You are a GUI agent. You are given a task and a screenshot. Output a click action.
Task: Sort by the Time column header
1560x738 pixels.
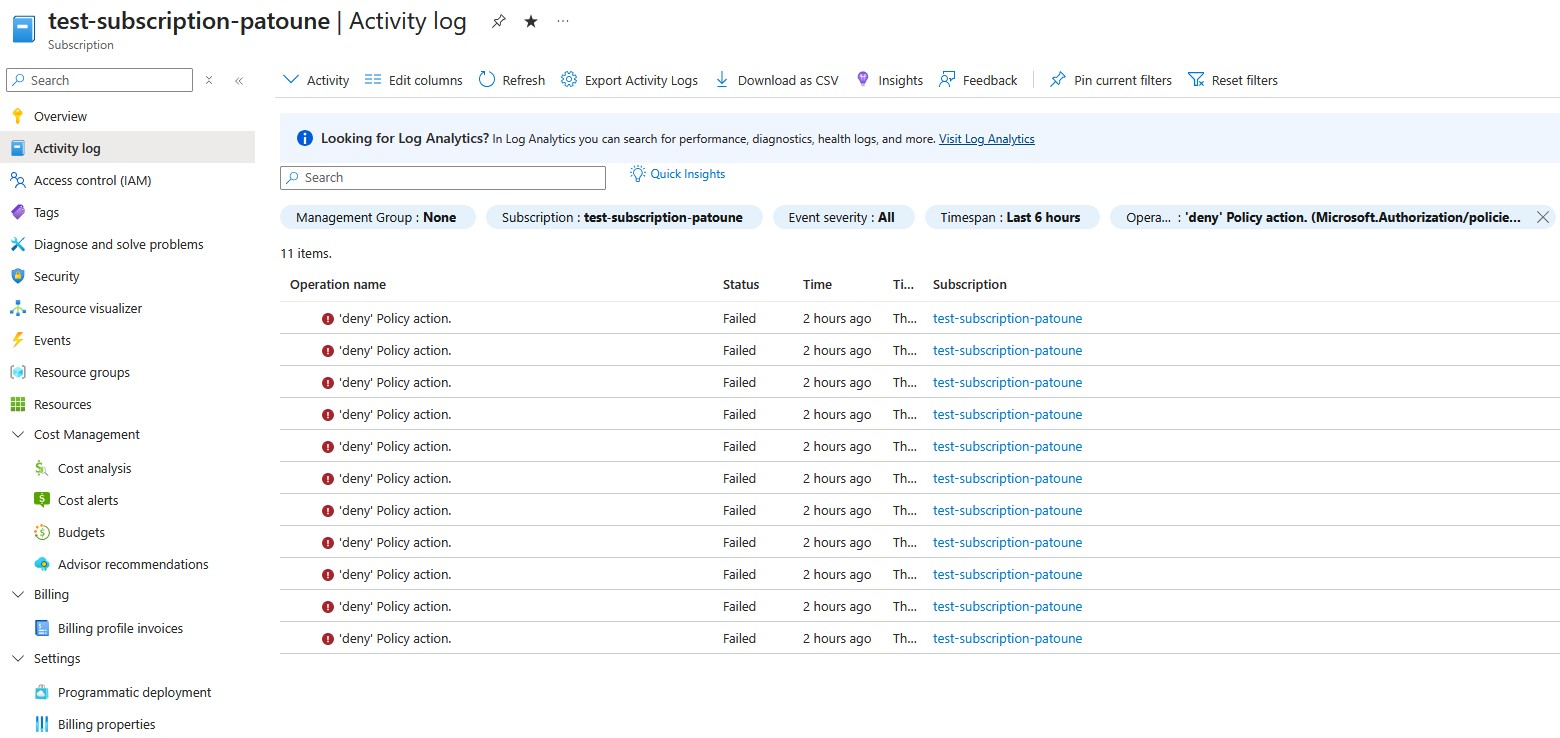[817, 284]
